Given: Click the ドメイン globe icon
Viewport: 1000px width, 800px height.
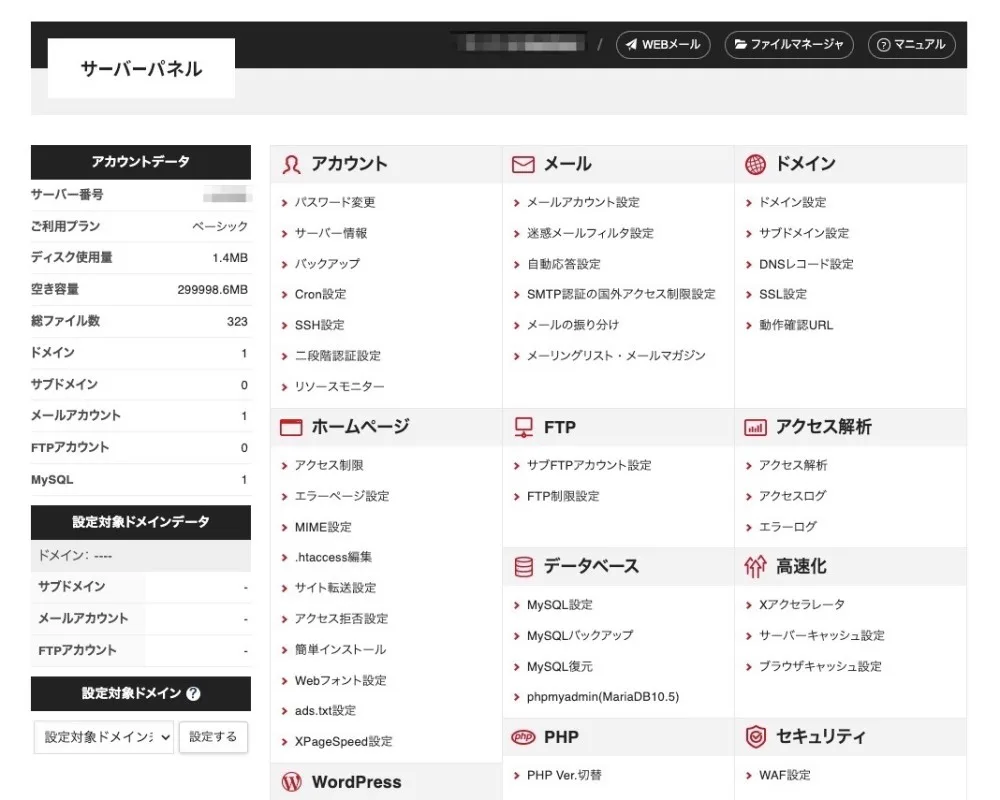Looking at the screenshot, I should point(755,165).
